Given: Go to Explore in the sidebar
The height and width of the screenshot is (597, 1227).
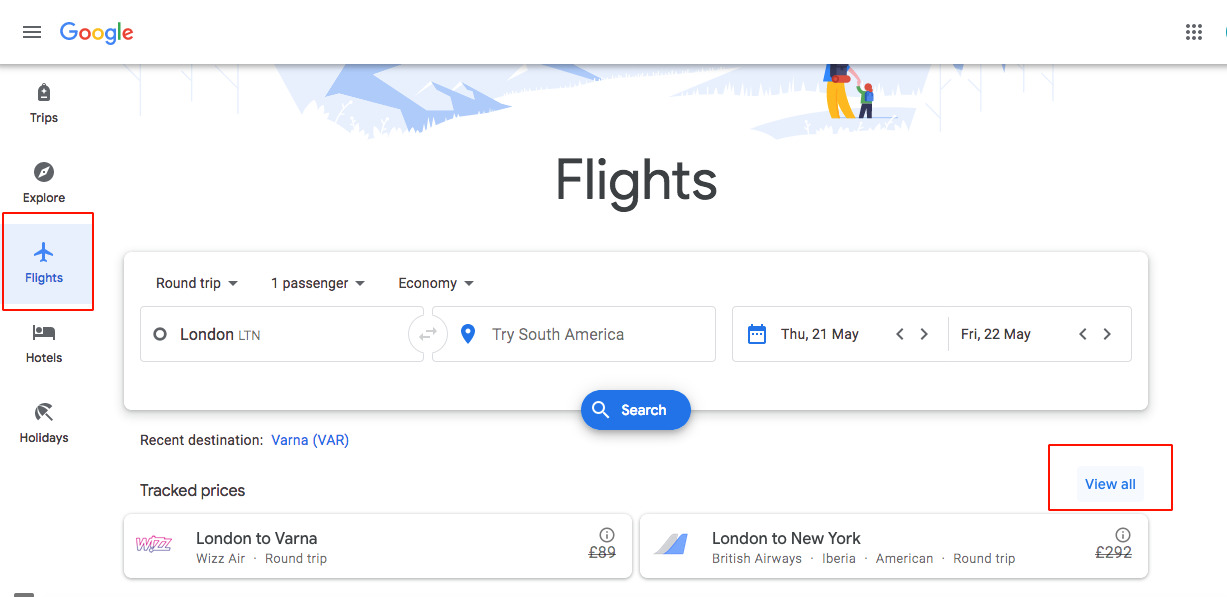Looking at the screenshot, I should (44, 183).
